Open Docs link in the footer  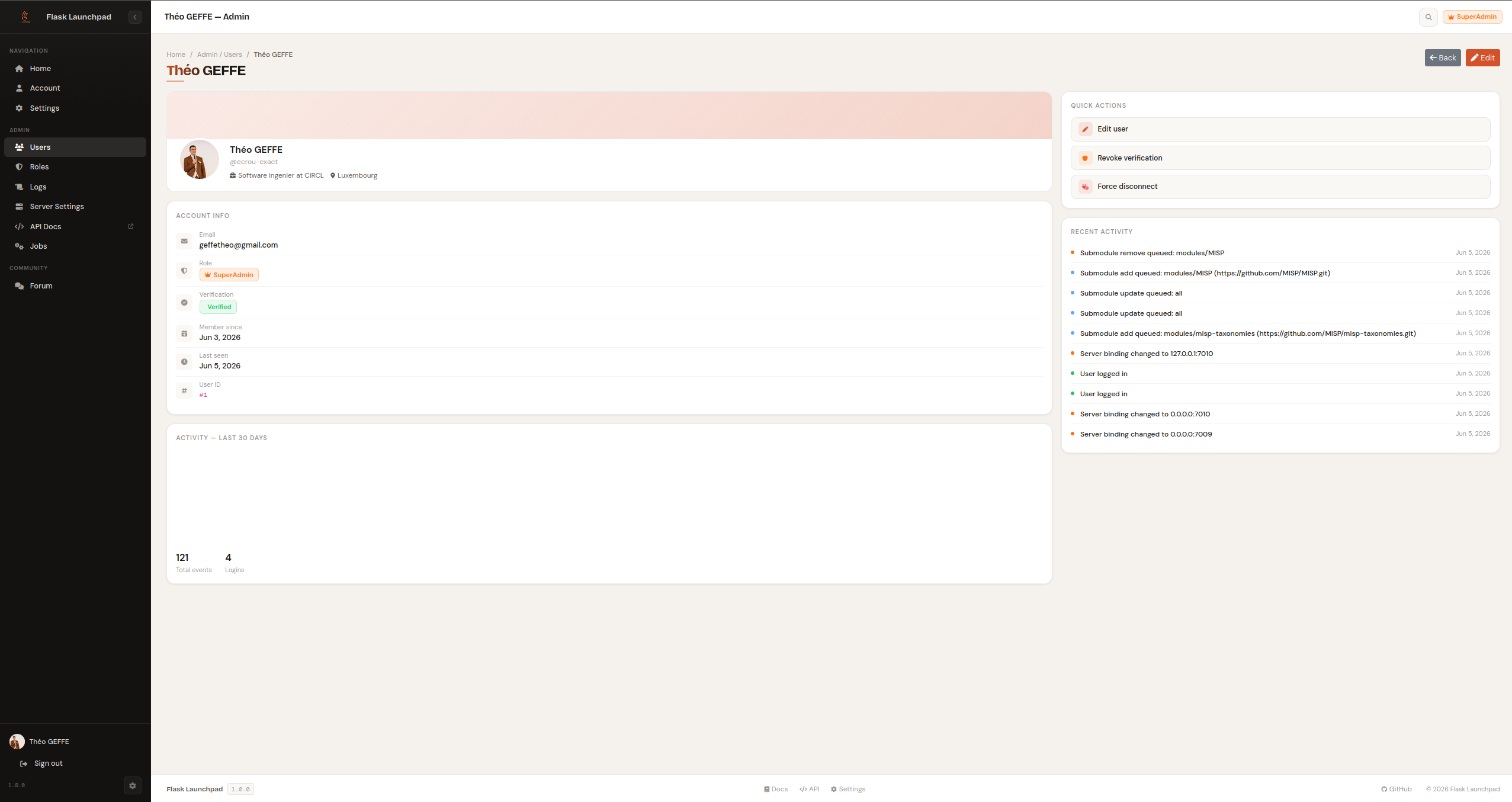pos(776,789)
